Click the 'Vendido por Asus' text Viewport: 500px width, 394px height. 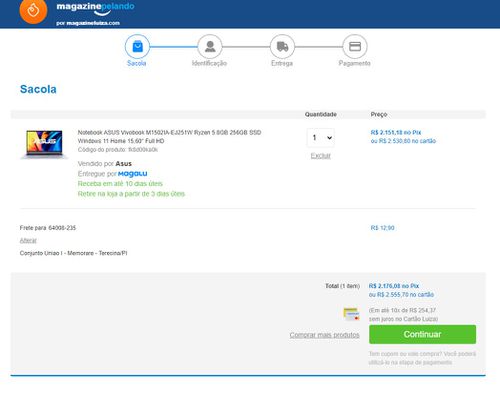[x=105, y=164]
